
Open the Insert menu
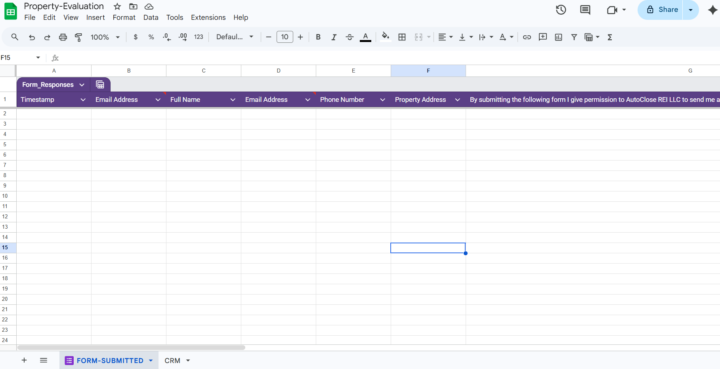click(96, 17)
